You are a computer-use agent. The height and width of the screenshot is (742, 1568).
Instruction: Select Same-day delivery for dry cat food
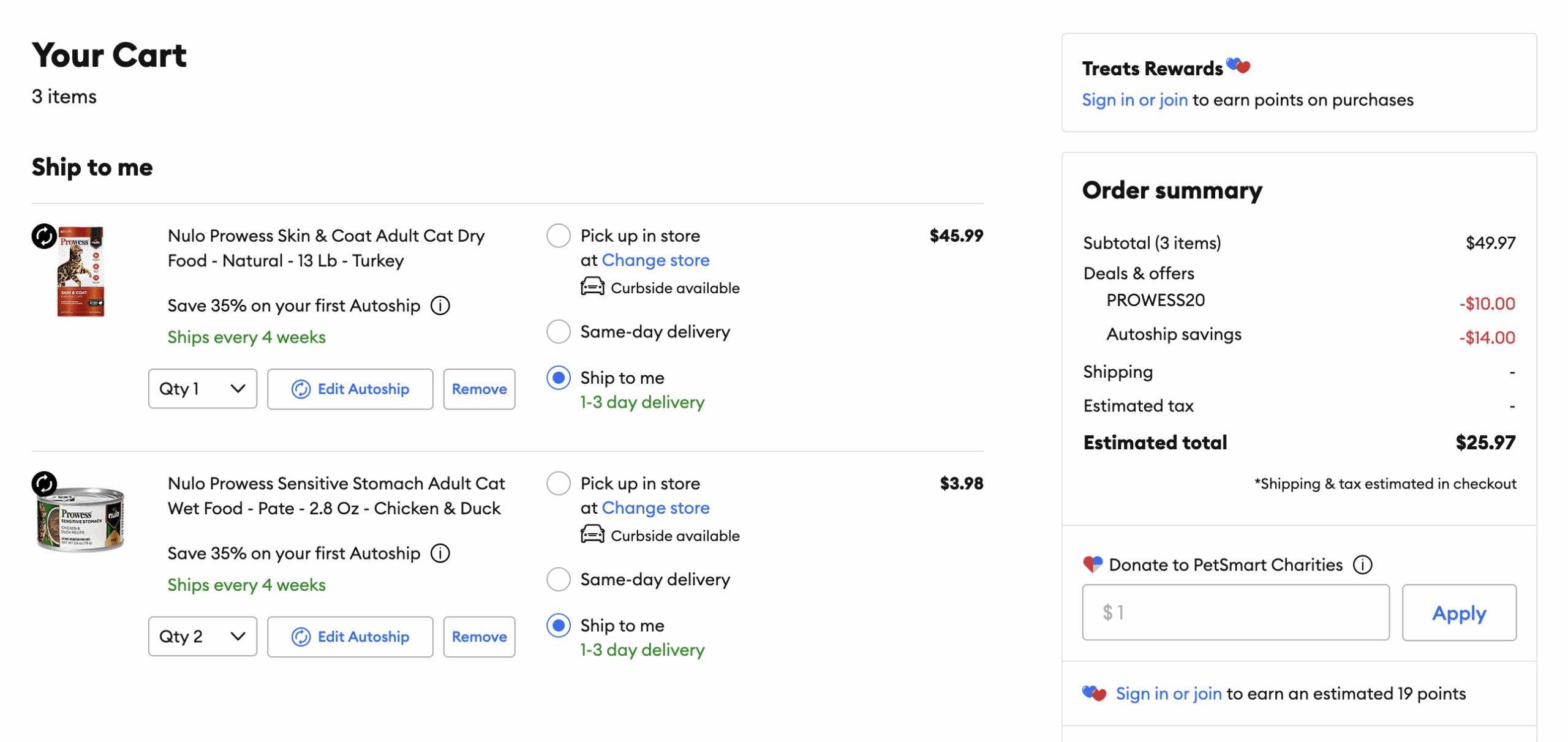point(558,331)
